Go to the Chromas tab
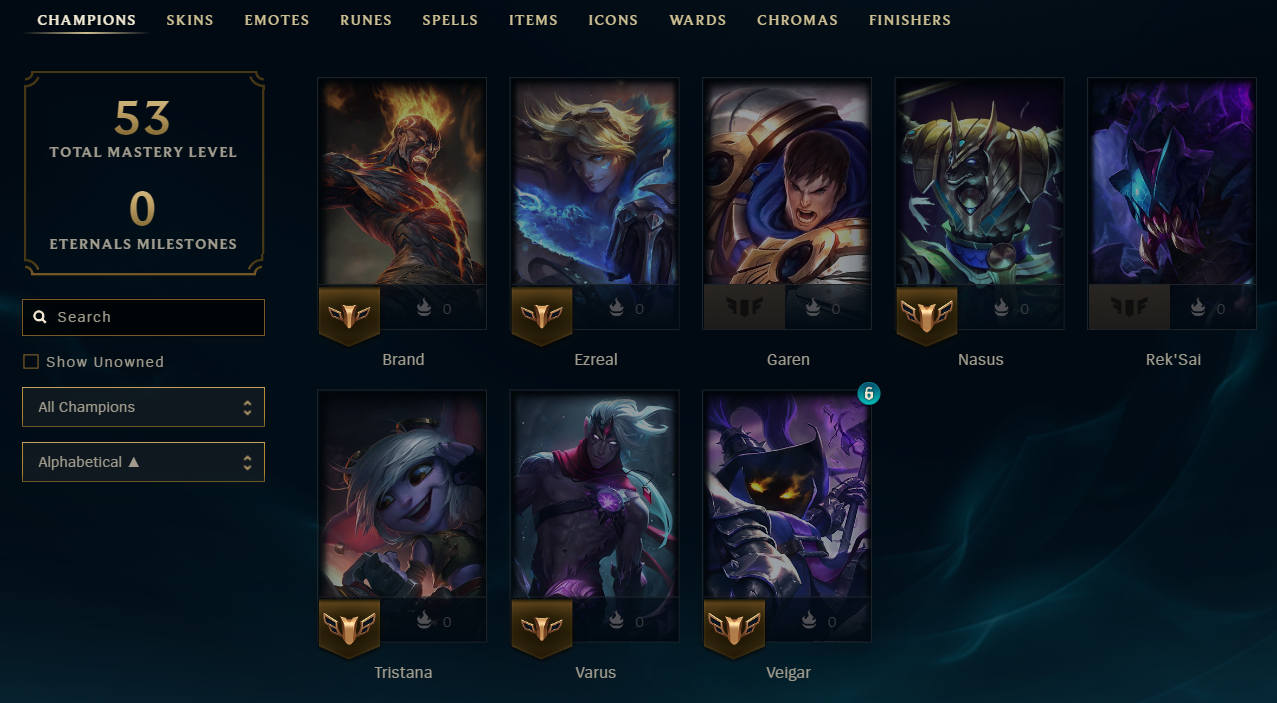 point(797,20)
